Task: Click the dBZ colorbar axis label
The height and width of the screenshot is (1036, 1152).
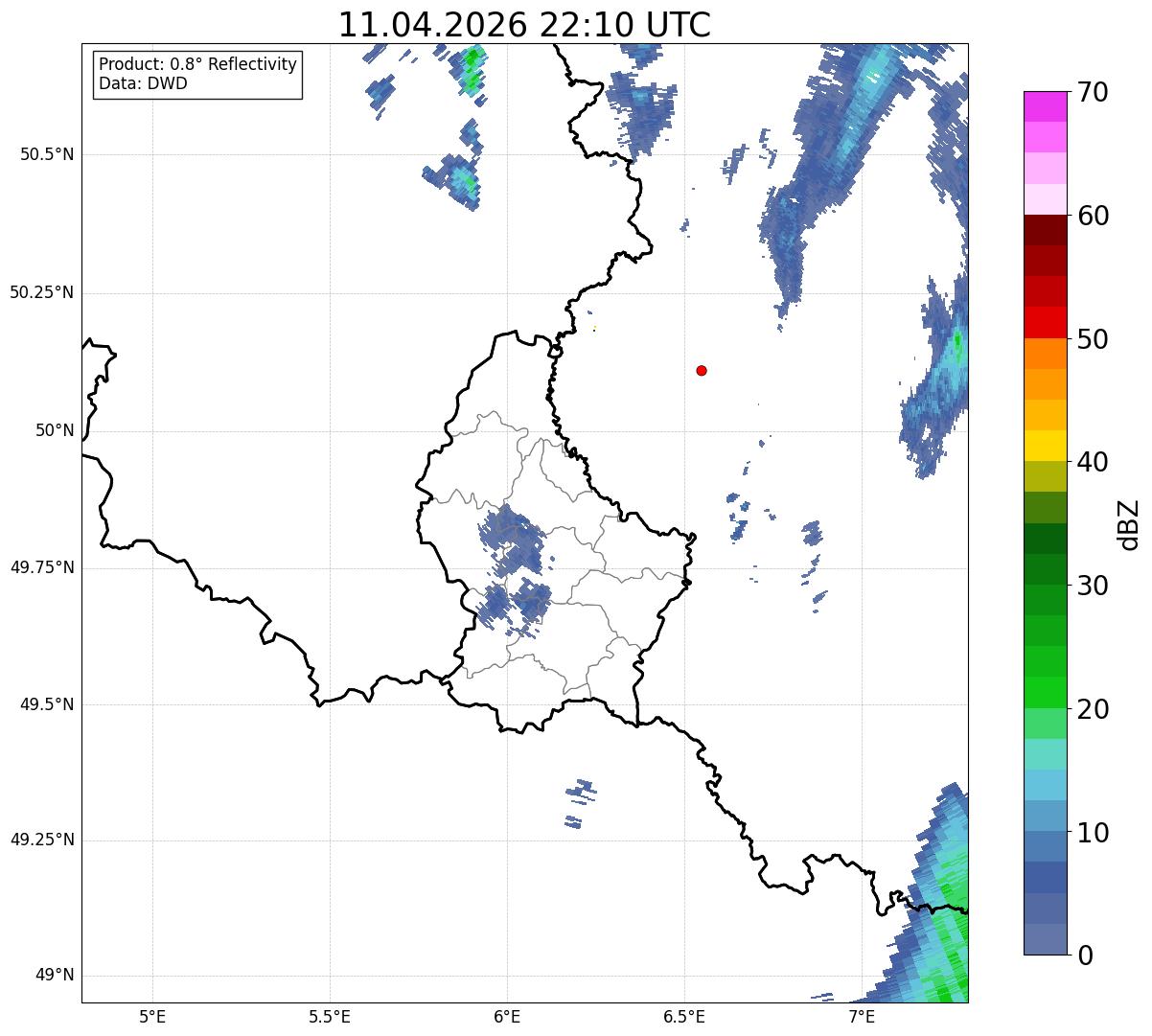Action: (x=1129, y=524)
